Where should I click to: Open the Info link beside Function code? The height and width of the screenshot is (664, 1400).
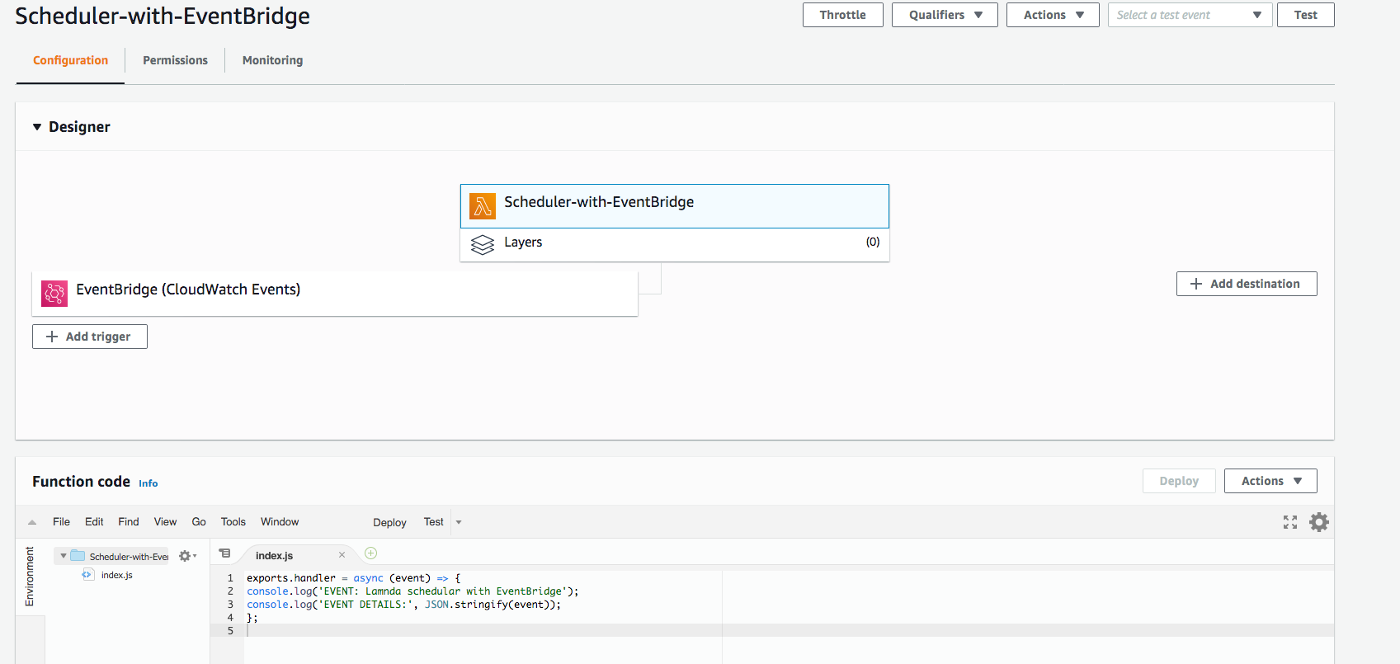coord(148,483)
